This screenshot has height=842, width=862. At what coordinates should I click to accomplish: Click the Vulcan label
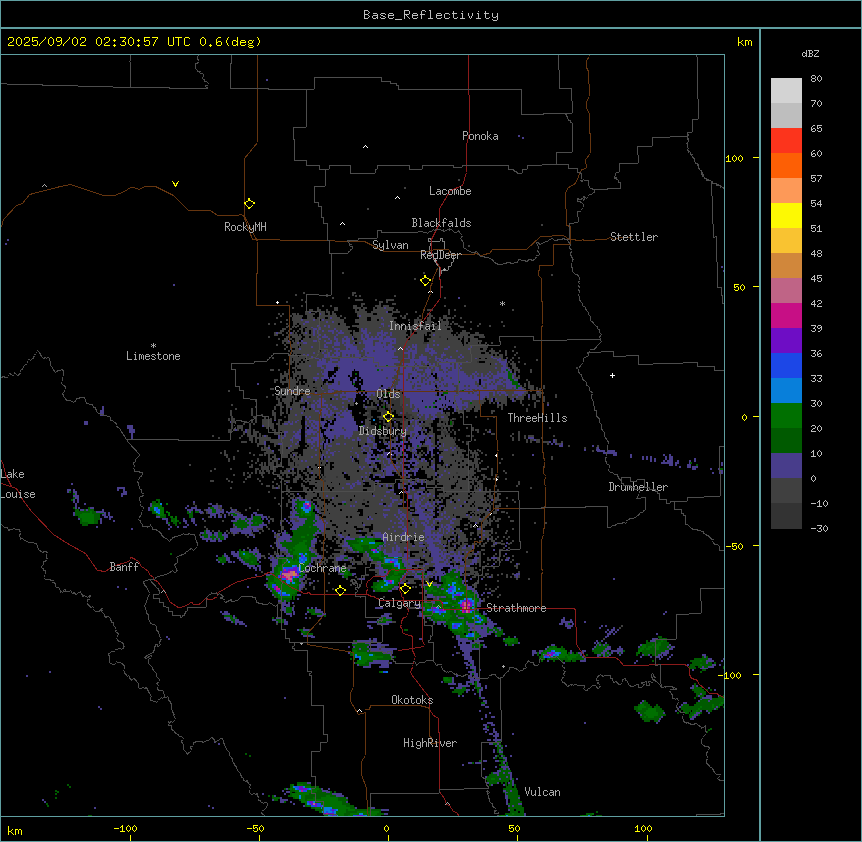point(543,792)
